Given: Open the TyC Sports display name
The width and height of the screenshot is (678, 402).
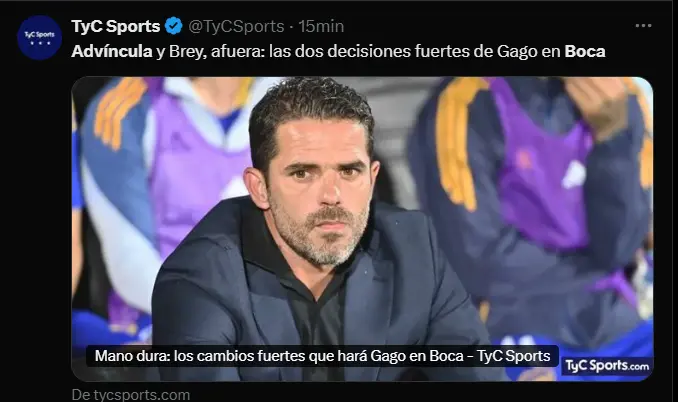Looking at the screenshot, I should pyautogui.click(x=116, y=26).
